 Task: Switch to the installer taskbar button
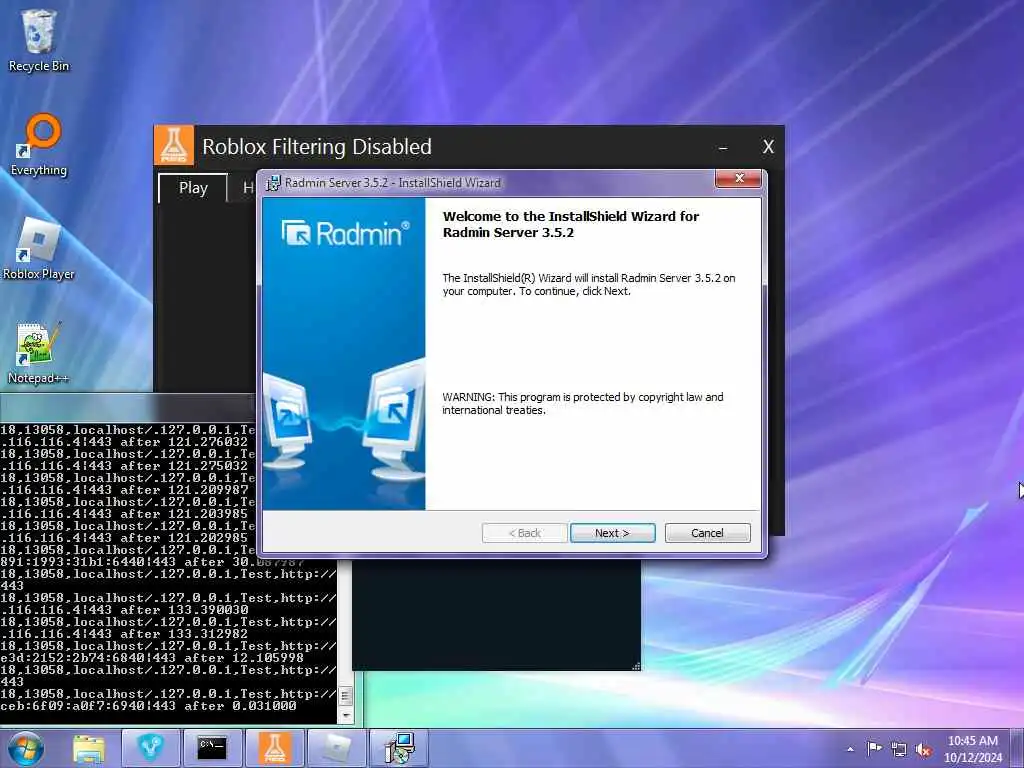click(x=399, y=748)
